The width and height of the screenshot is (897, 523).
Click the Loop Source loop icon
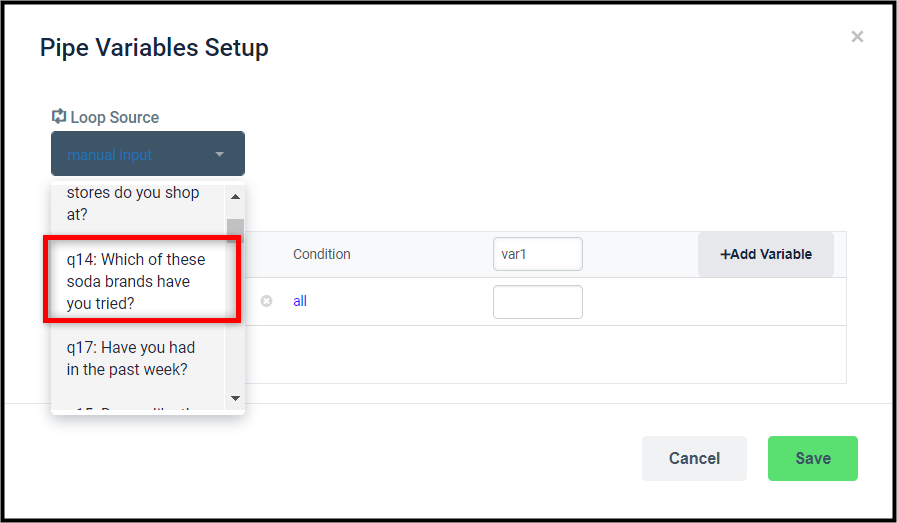(59, 116)
